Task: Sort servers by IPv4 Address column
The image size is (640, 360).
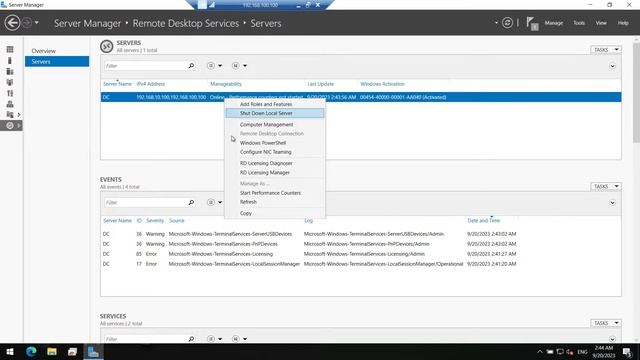Action: point(151,84)
